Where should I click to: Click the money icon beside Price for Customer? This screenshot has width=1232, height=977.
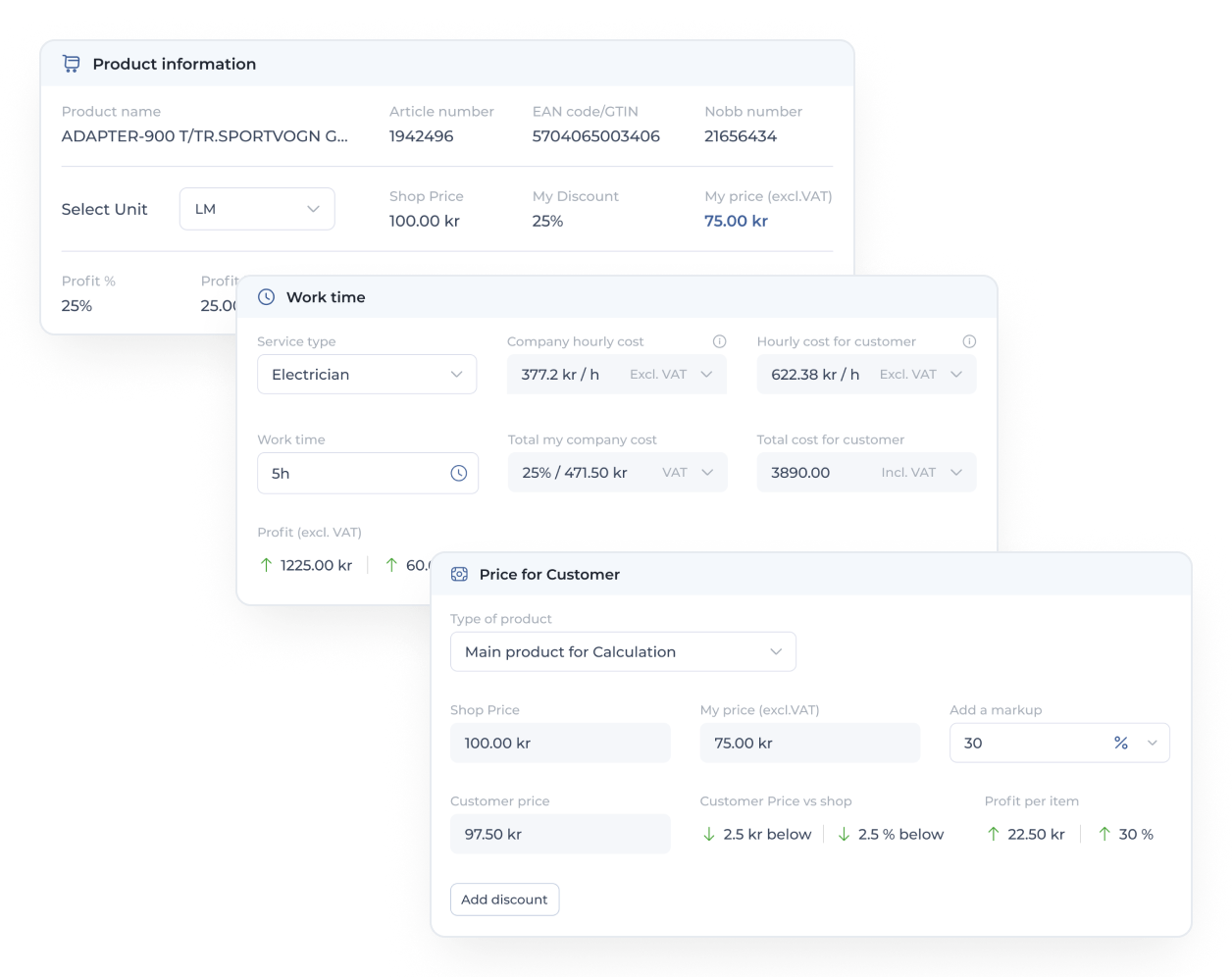(459, 574)
